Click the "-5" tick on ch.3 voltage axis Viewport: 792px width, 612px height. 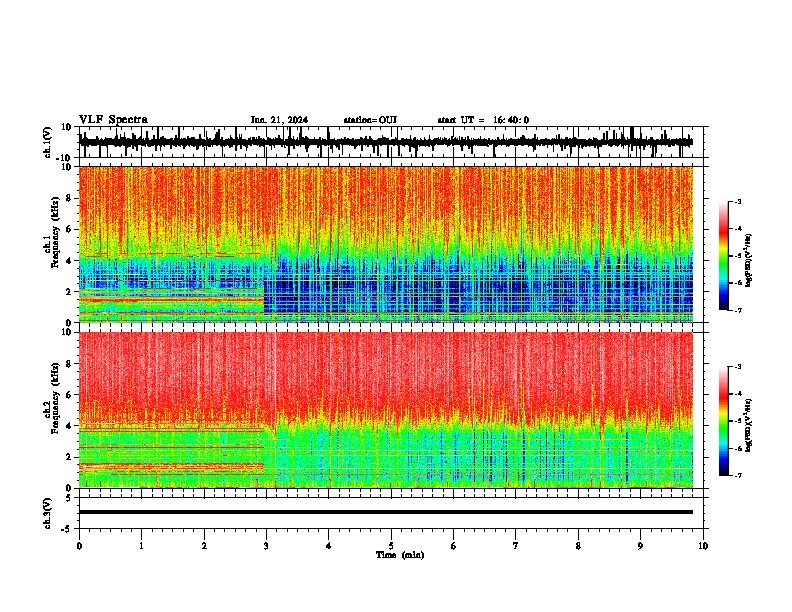67,529
